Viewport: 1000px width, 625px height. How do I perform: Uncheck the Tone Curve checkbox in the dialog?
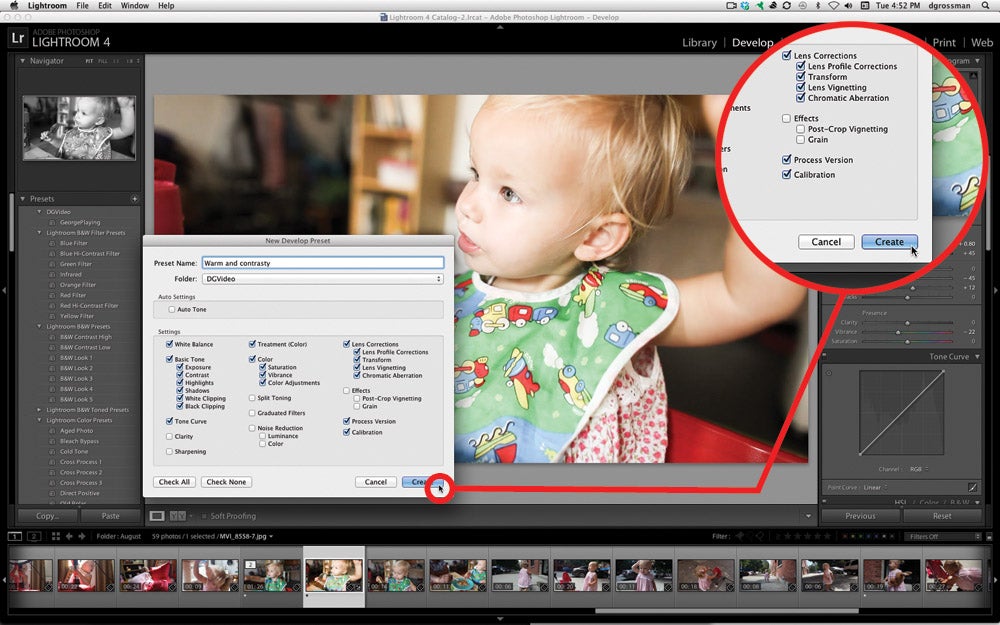169,422
